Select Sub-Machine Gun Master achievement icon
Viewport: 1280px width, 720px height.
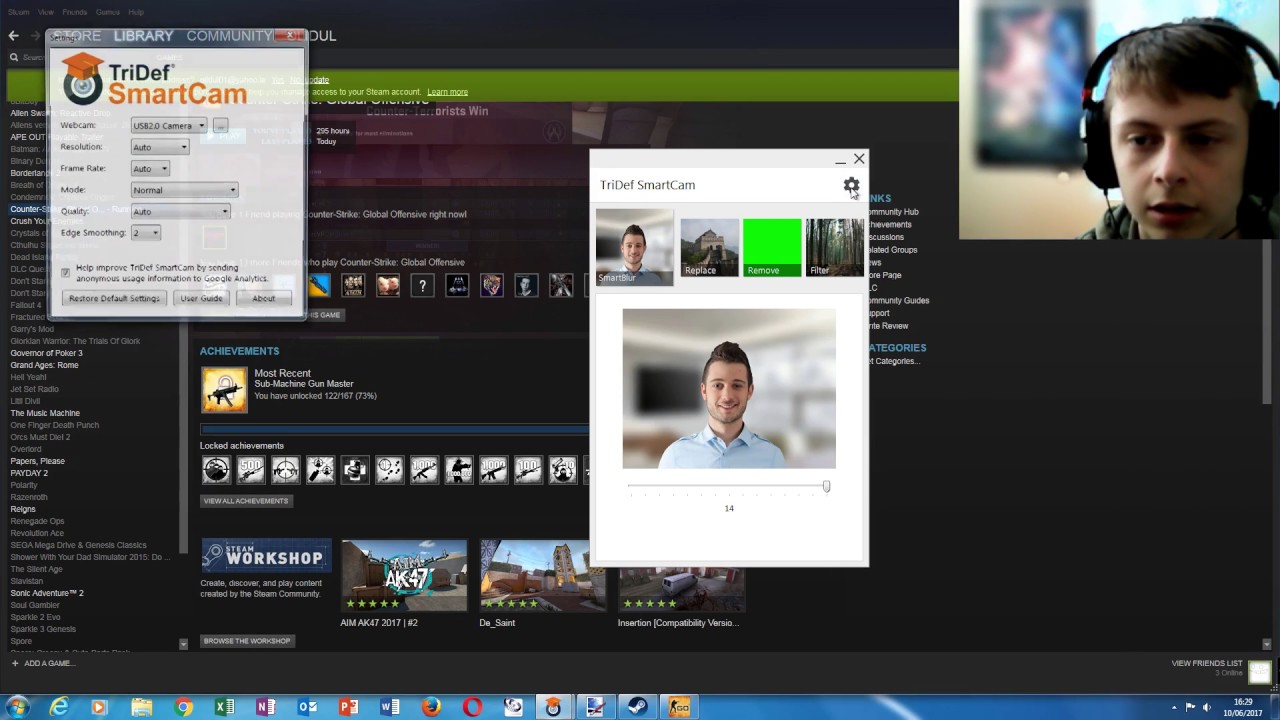(x=224, y=390)
